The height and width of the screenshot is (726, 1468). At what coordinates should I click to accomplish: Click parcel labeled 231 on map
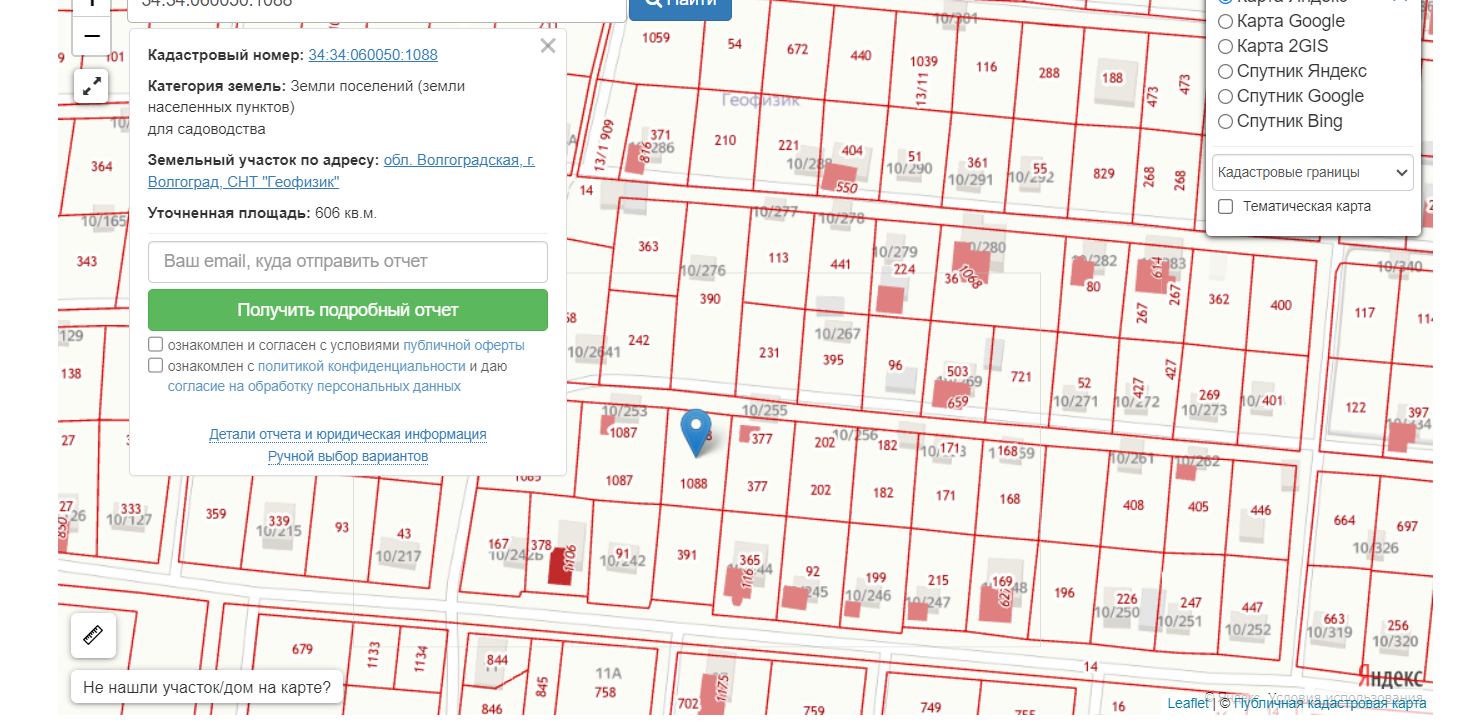coord(769,352)
